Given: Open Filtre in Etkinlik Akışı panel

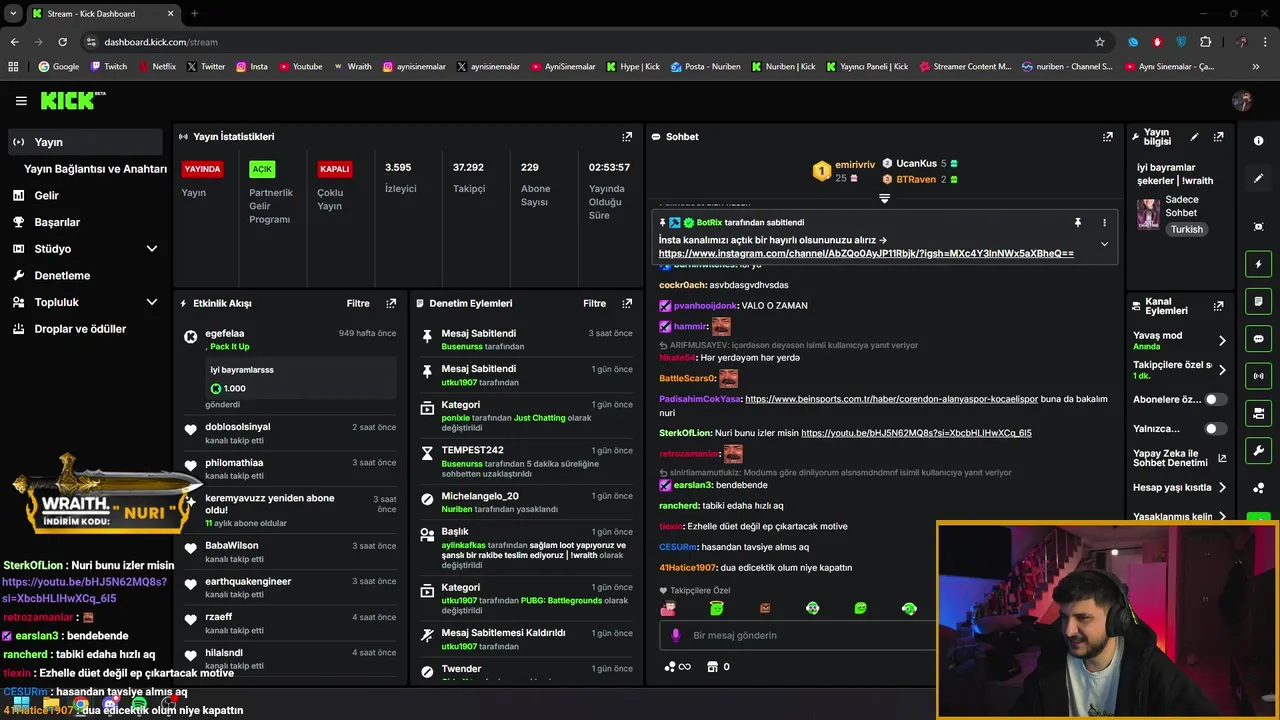Looking at the screenshot, I should (x=358, y=303).
